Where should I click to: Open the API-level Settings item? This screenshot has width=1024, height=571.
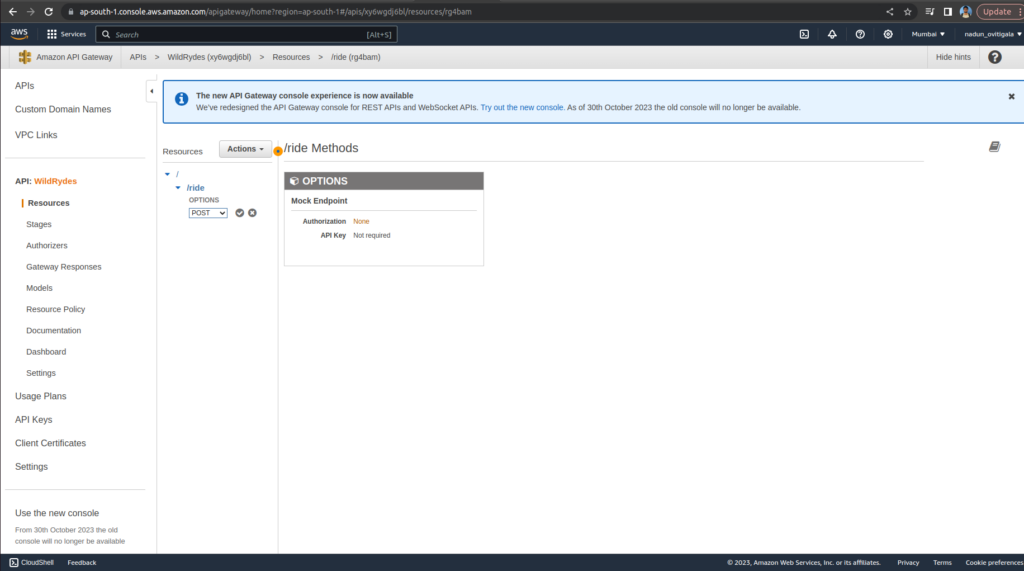[40, 373]
